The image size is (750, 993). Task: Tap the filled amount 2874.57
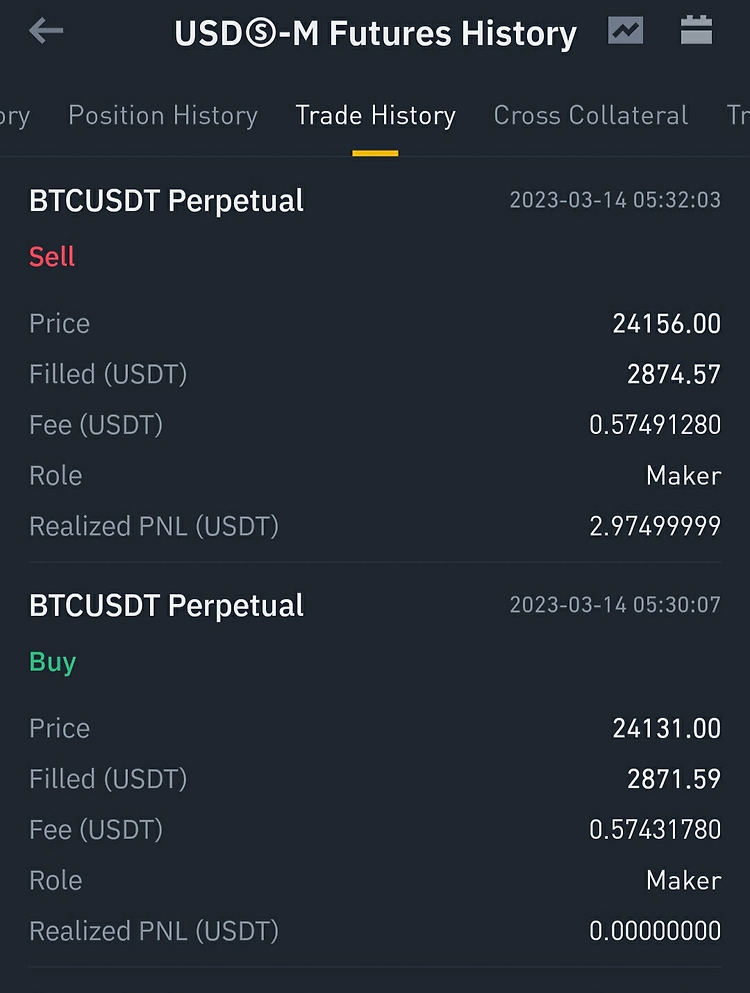click(673, 374)
